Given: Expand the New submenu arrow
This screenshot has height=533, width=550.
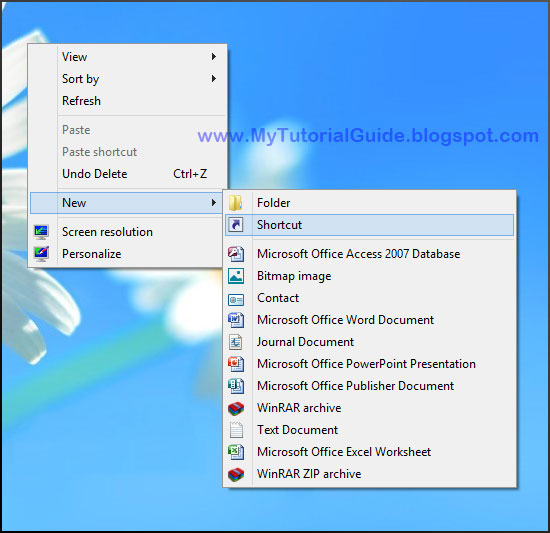Looking at the screenshot, I should (x=214, y=203).
